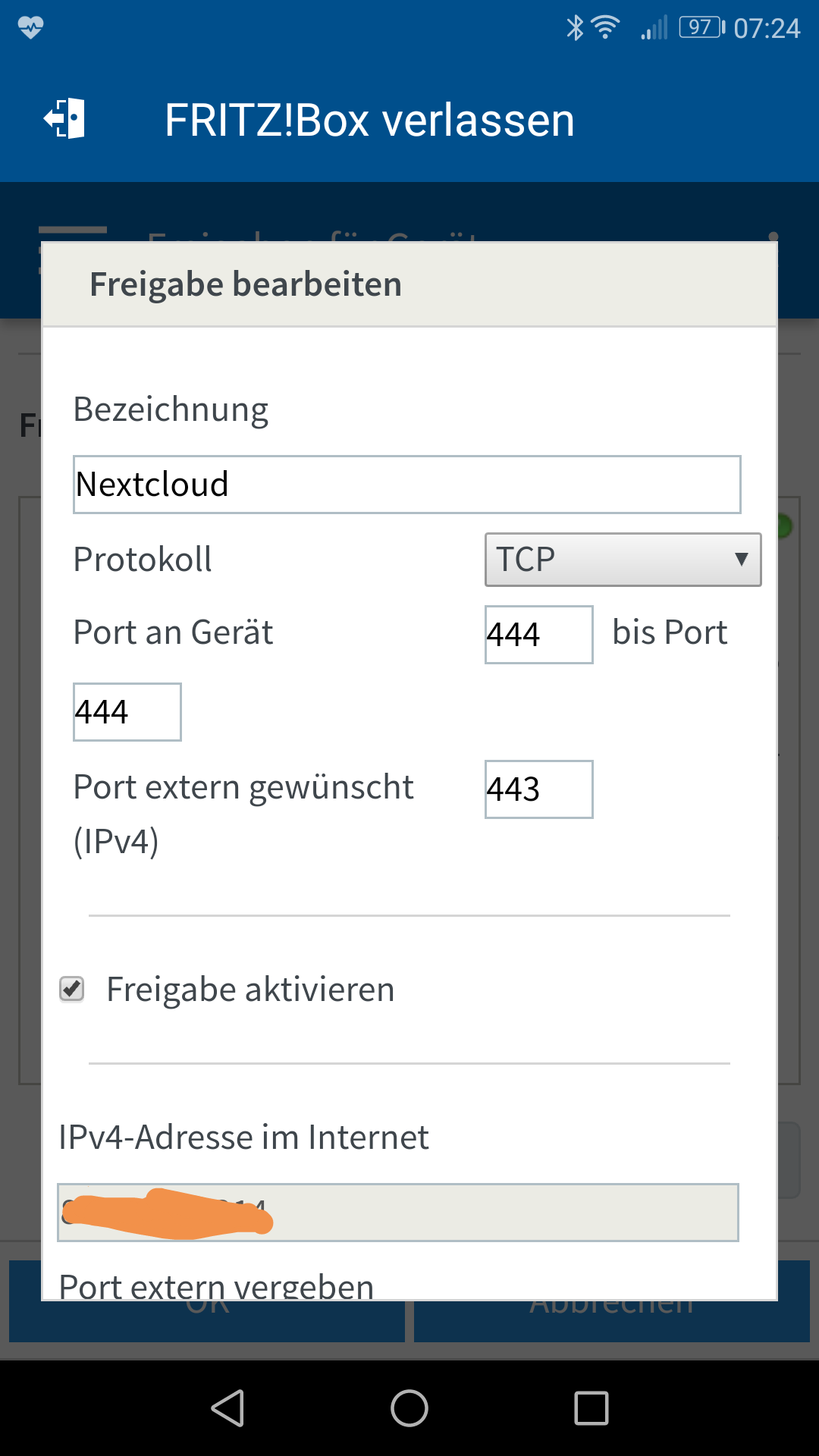
Task: Tap the heart health icon in status bar
Action: [x=31, y=28]
